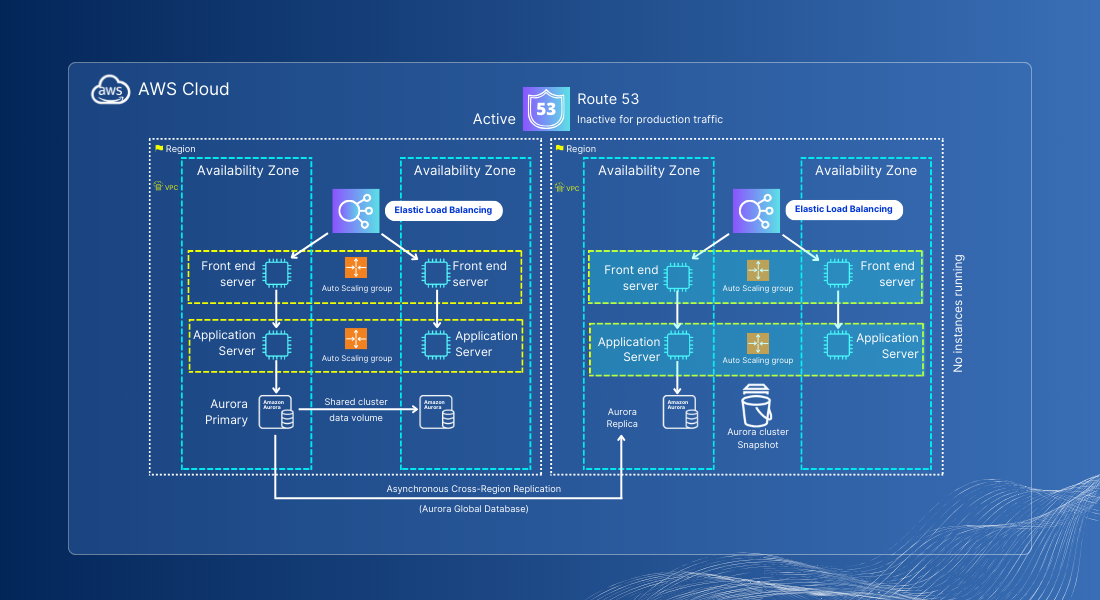Select the Availability Zone heading above Aurora Replica
Screen dimensions: 1100x600
pyautogui.click(x=649, y=171)
